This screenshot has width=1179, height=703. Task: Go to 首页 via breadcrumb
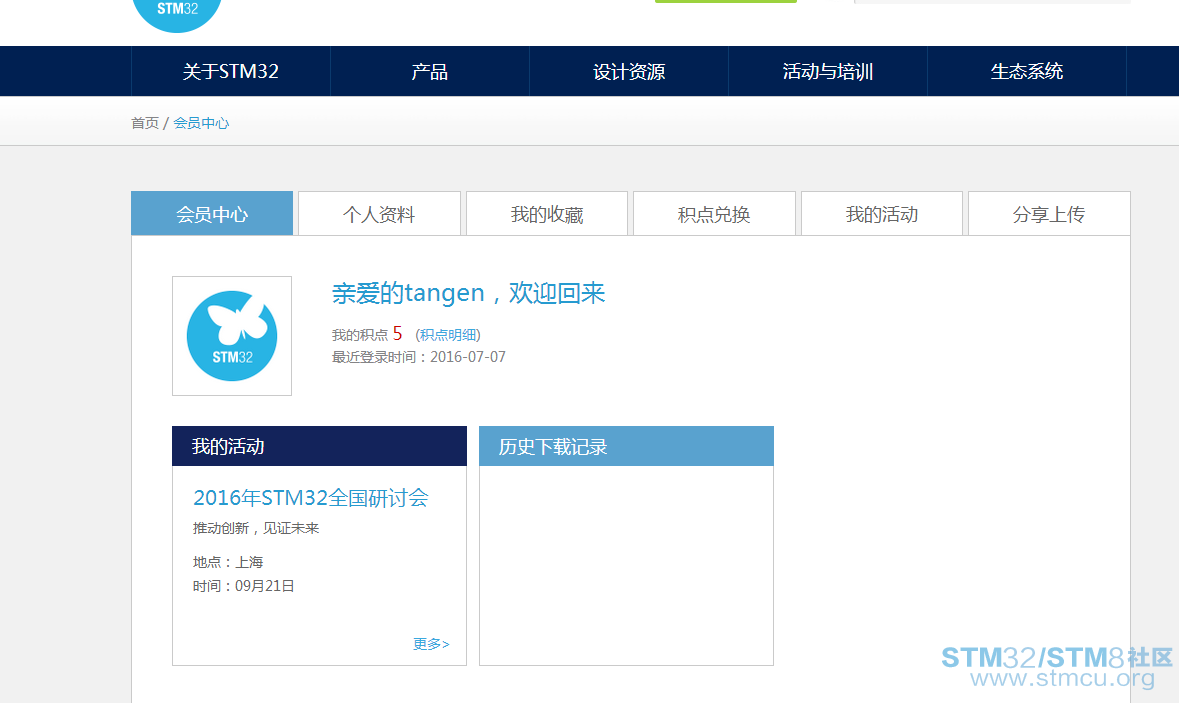[x=145, y=123]
